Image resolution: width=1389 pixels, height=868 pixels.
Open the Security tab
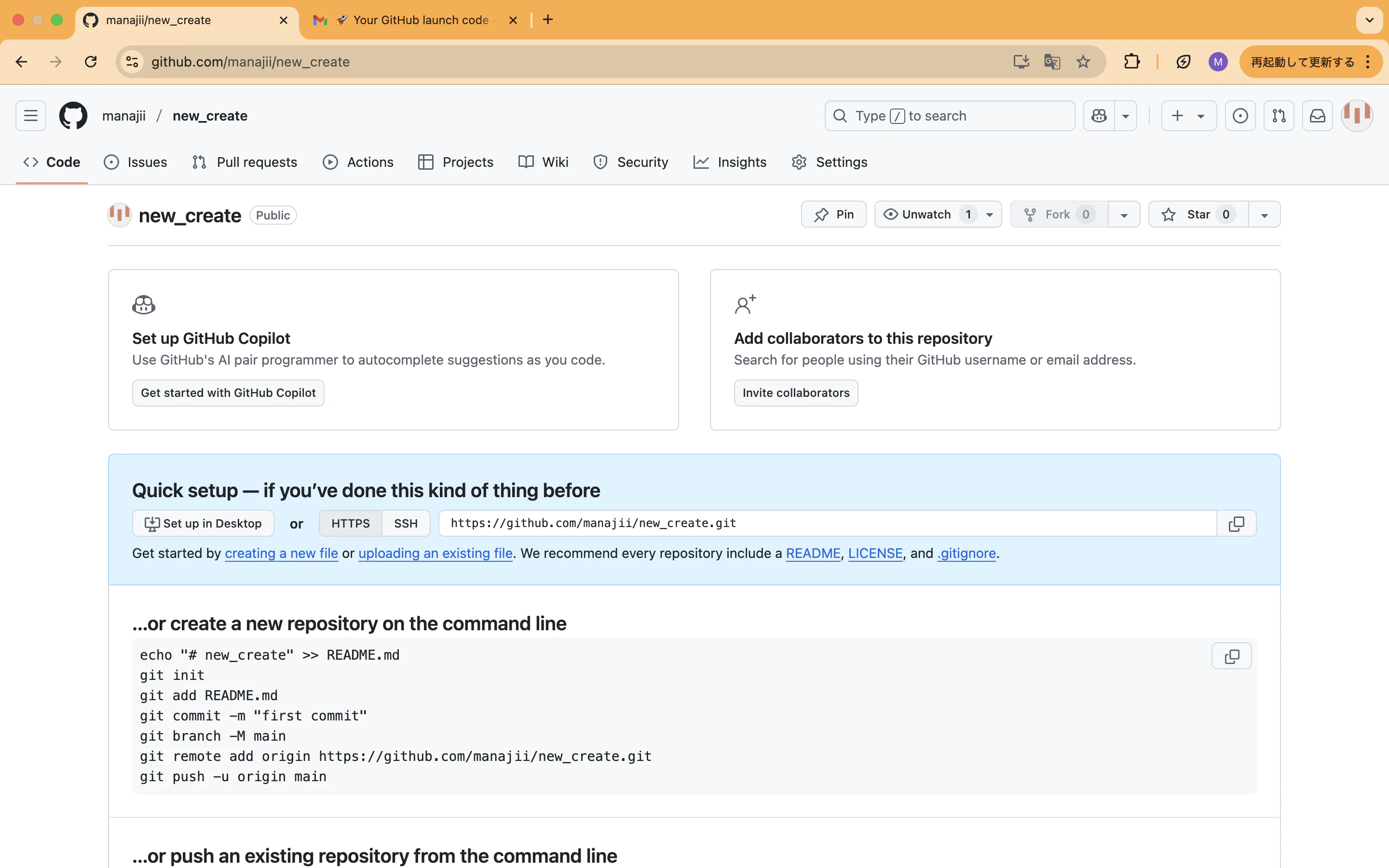(631, 163)
